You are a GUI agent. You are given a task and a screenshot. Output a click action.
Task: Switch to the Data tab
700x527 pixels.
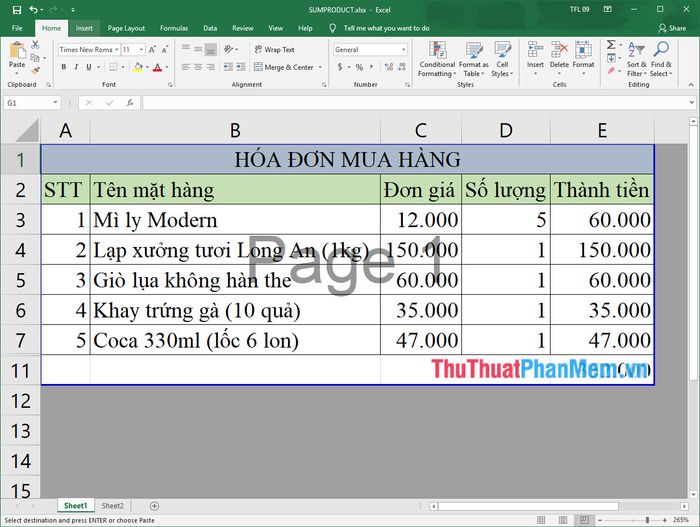pyautogui.click(x=210, y=28)
